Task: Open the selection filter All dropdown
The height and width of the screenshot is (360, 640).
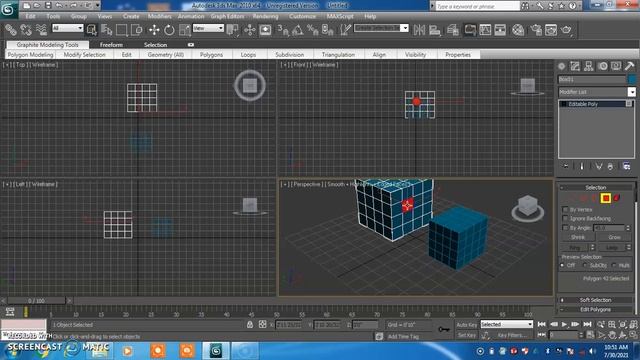Action: pos(67,28)
